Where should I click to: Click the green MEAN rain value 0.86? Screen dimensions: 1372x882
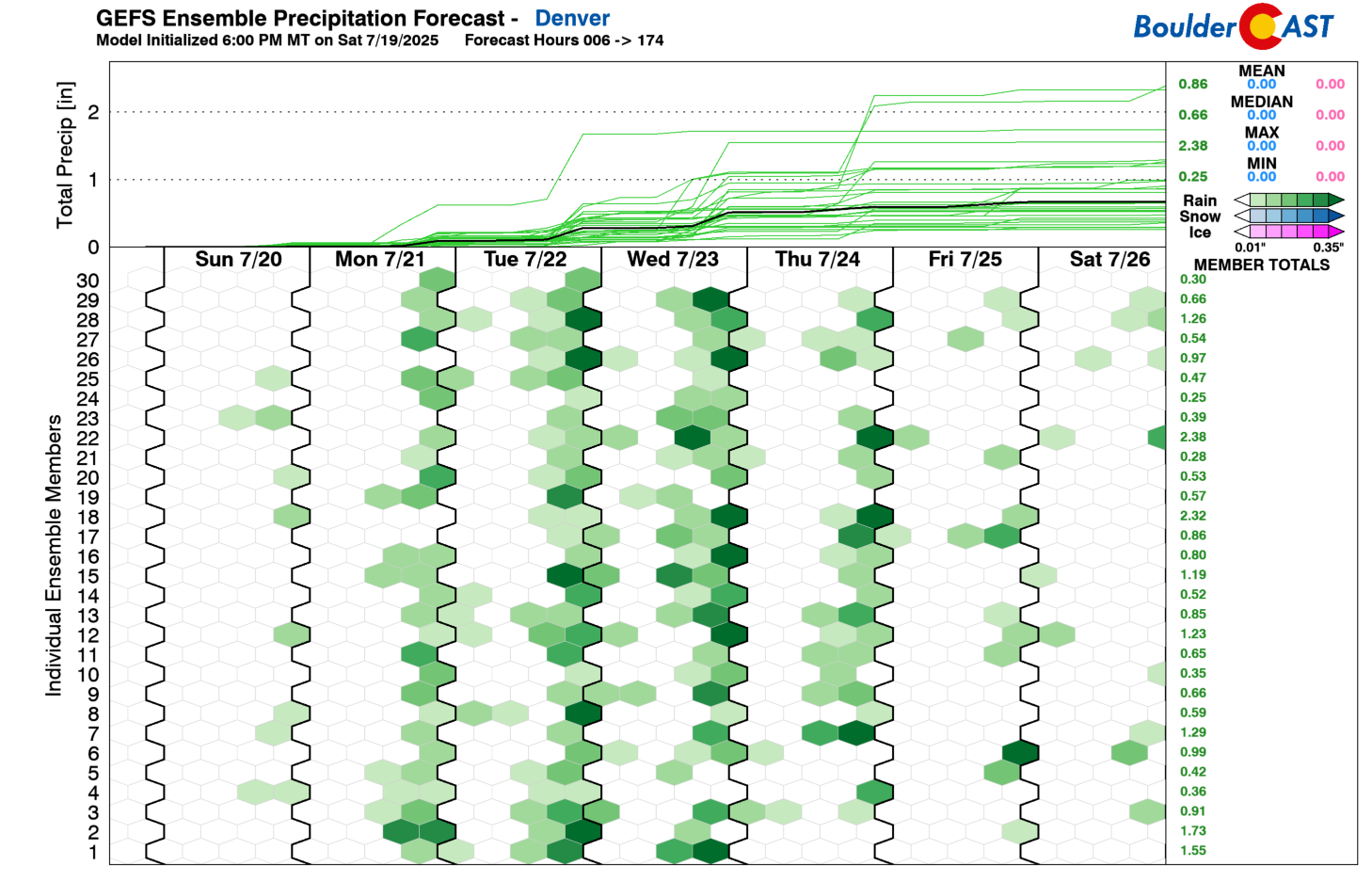1192,84
